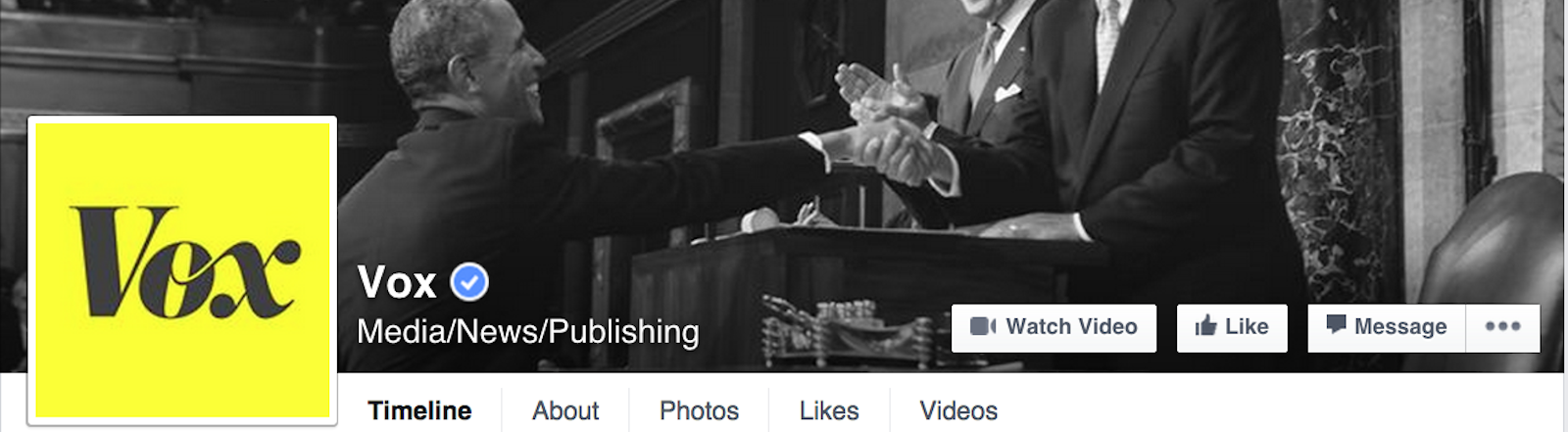Click the blue verified badge beside Vox
Image resolution: width=1568 pixels, height=432 pixels.
click(469, 282)
